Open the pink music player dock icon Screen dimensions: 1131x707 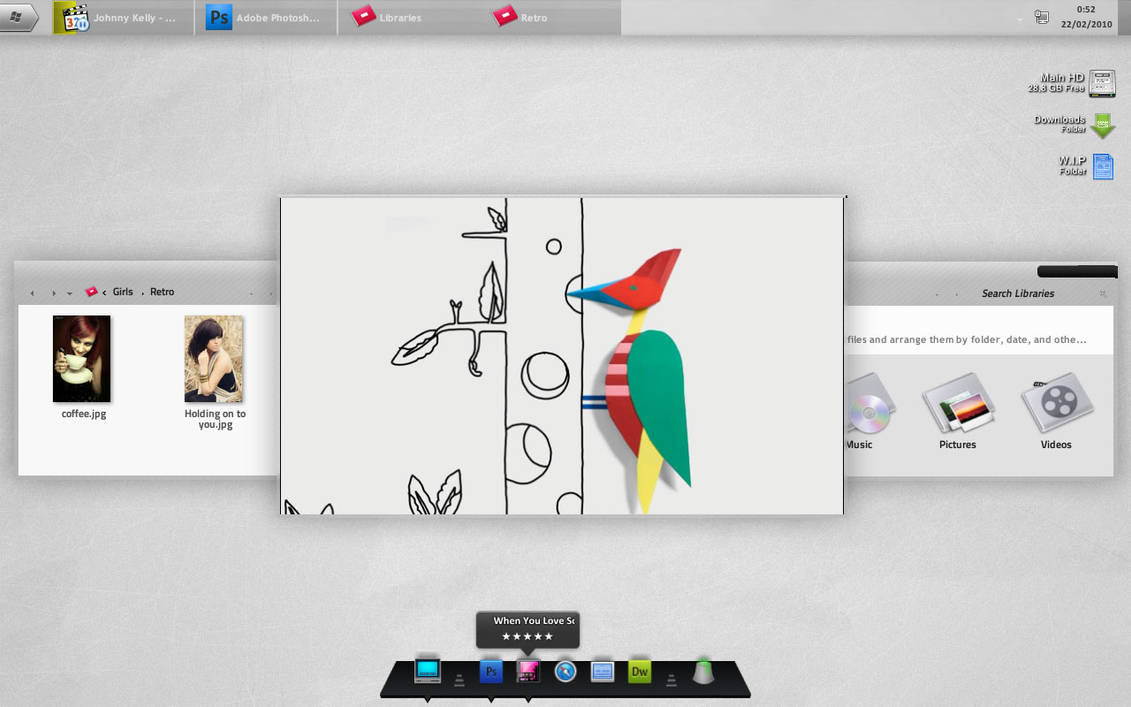click(528, 672)
